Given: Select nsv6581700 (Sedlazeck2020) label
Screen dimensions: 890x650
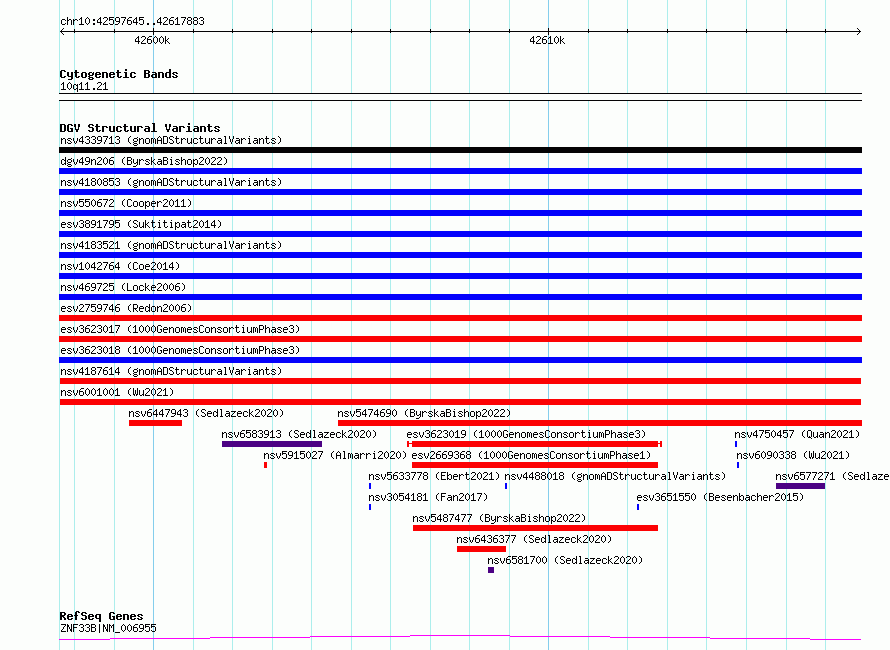Looking at the screenshot, I should pos(565,560).
